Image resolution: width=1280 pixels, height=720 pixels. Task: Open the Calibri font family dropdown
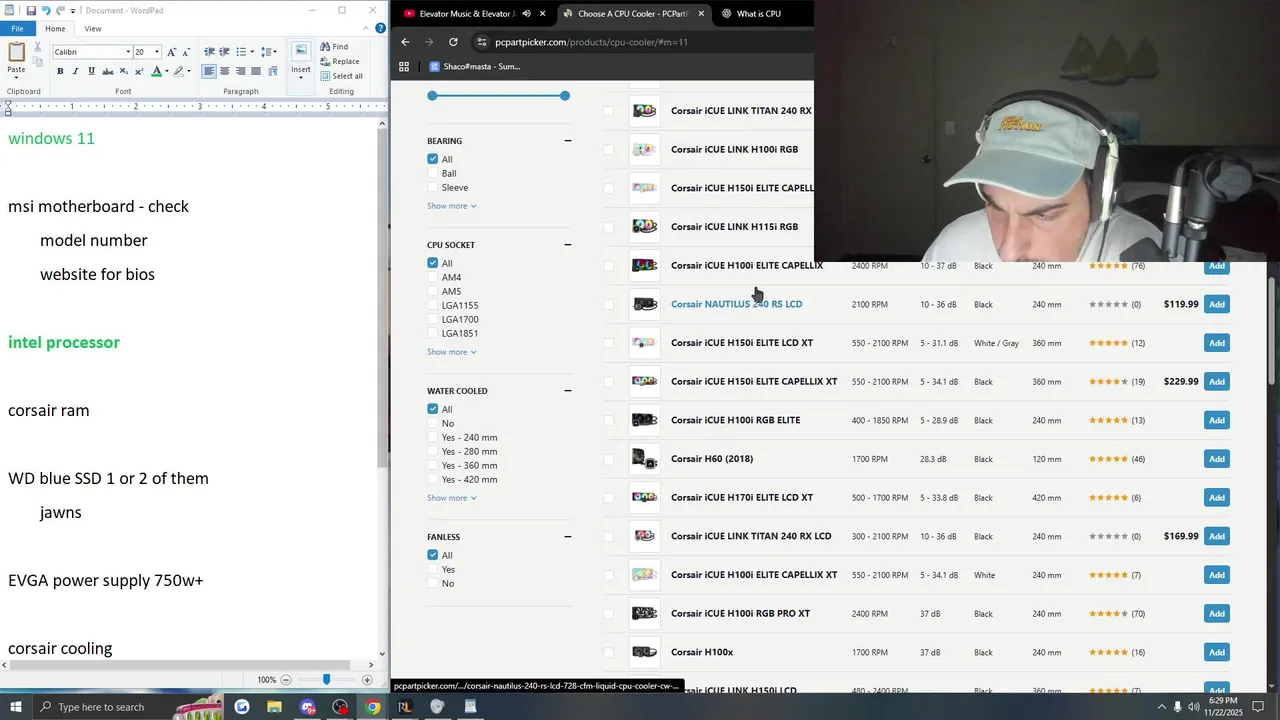click(128, 52)
